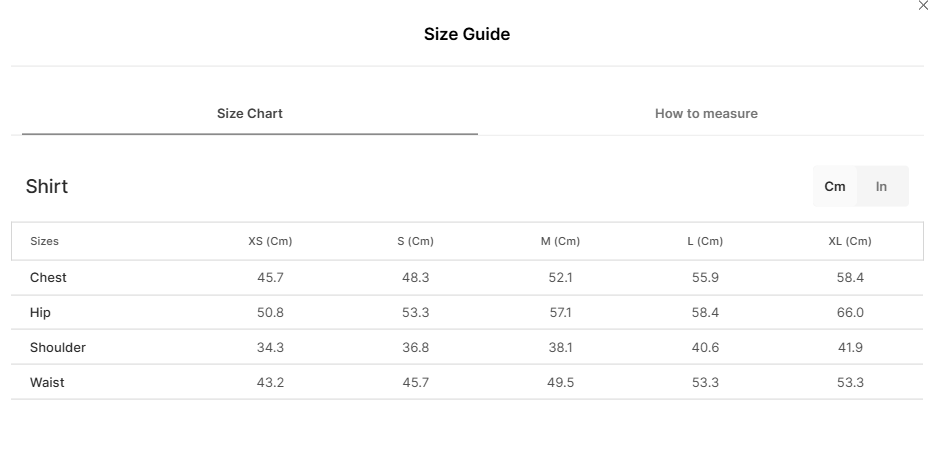Select the Waist row label
942x450 pixels.
click(47, 382)
